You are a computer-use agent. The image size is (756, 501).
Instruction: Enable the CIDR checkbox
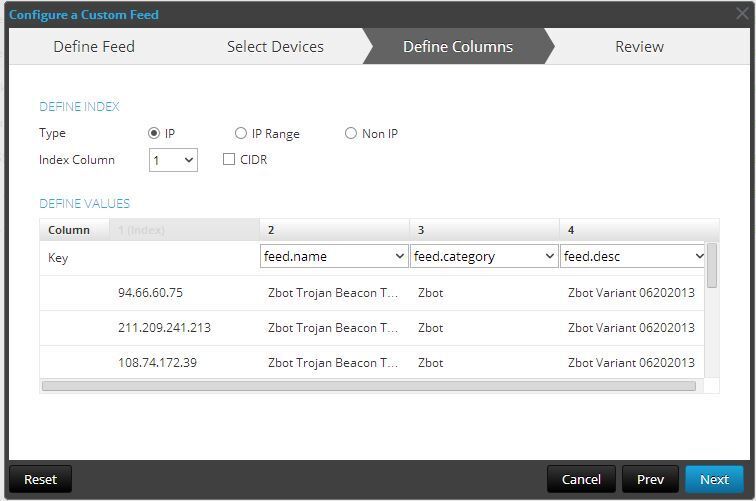coord(229,159)
